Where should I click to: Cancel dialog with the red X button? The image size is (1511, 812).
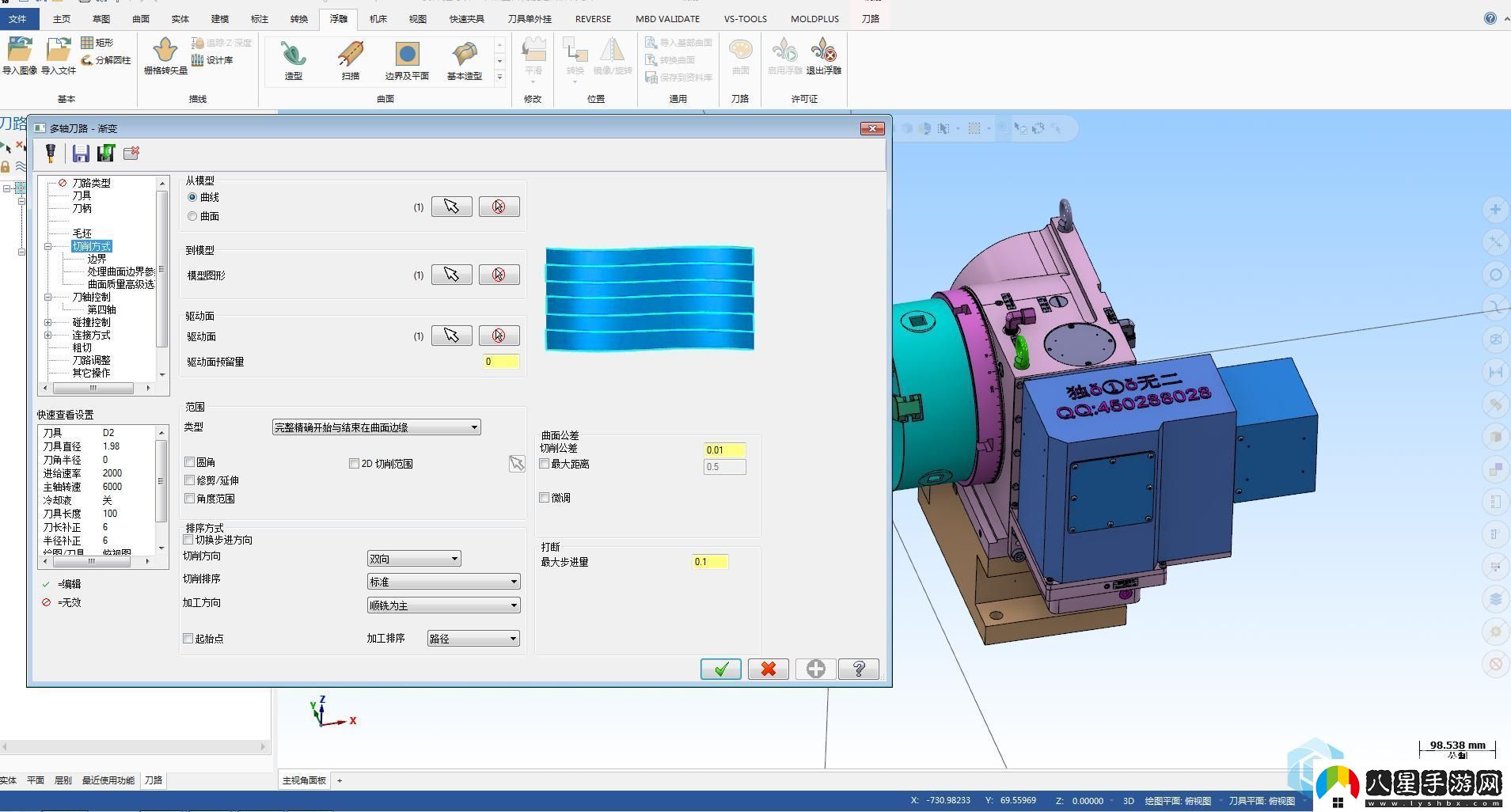pos(769,670)
